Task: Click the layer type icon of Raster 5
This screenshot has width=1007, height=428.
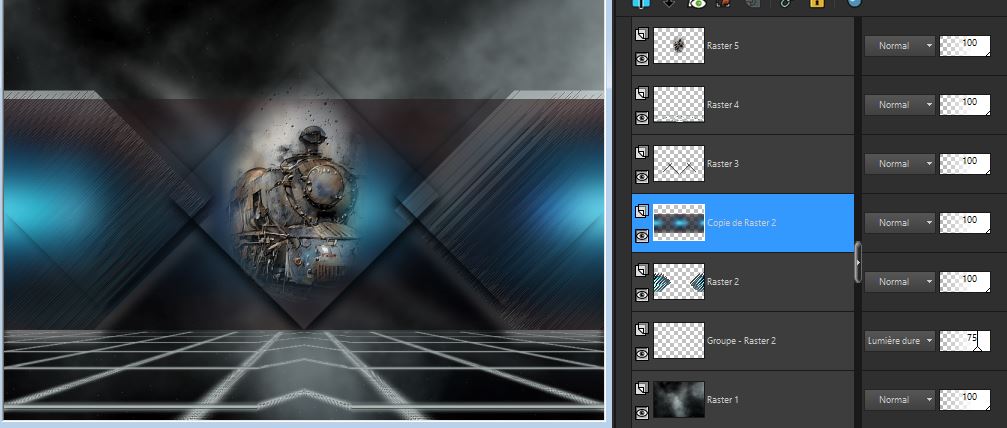Action: (x=642, y=35)
